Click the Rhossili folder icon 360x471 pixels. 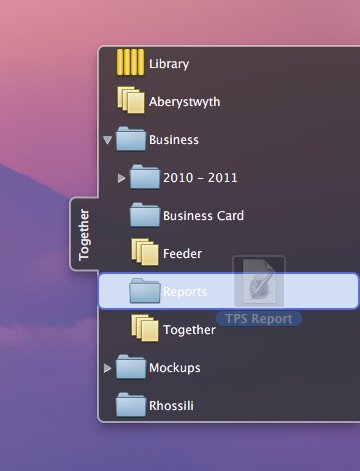click(x=131, y=405)
